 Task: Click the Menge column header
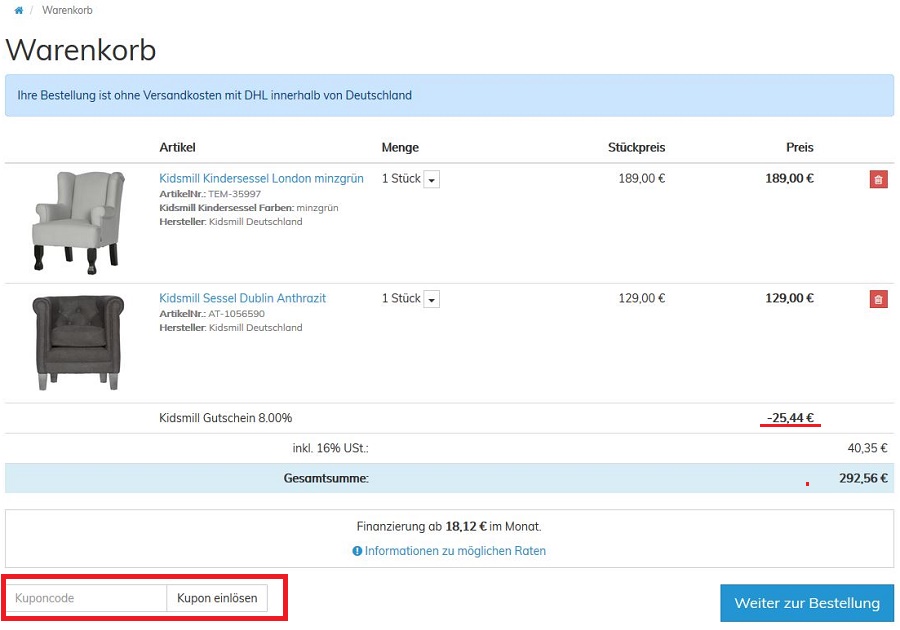[400, 147]
